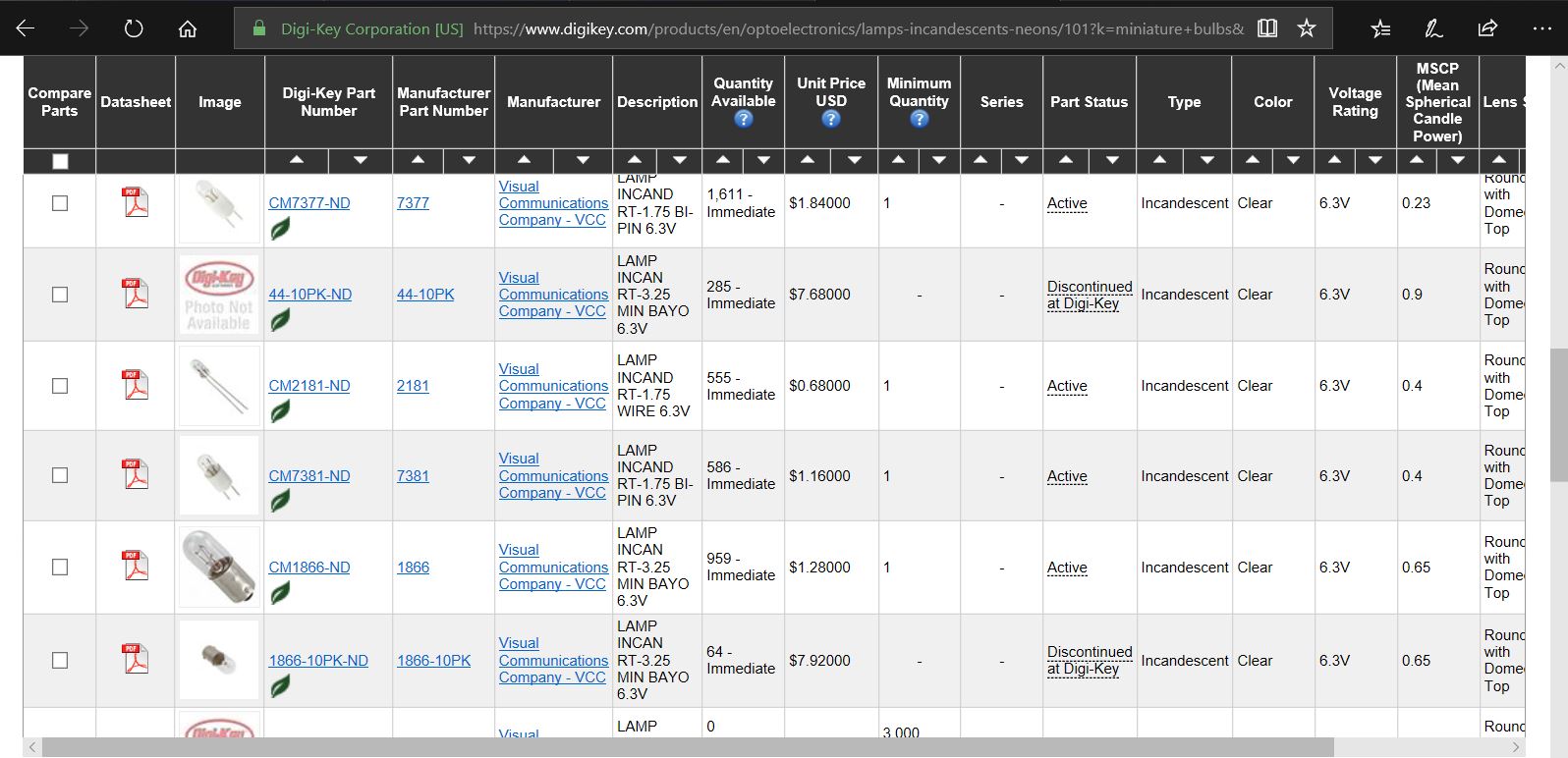Sort MSCP column ascending
The width and height of the screenshot is (1568, 758).
pyautogui.click(x=1417, y=160)
